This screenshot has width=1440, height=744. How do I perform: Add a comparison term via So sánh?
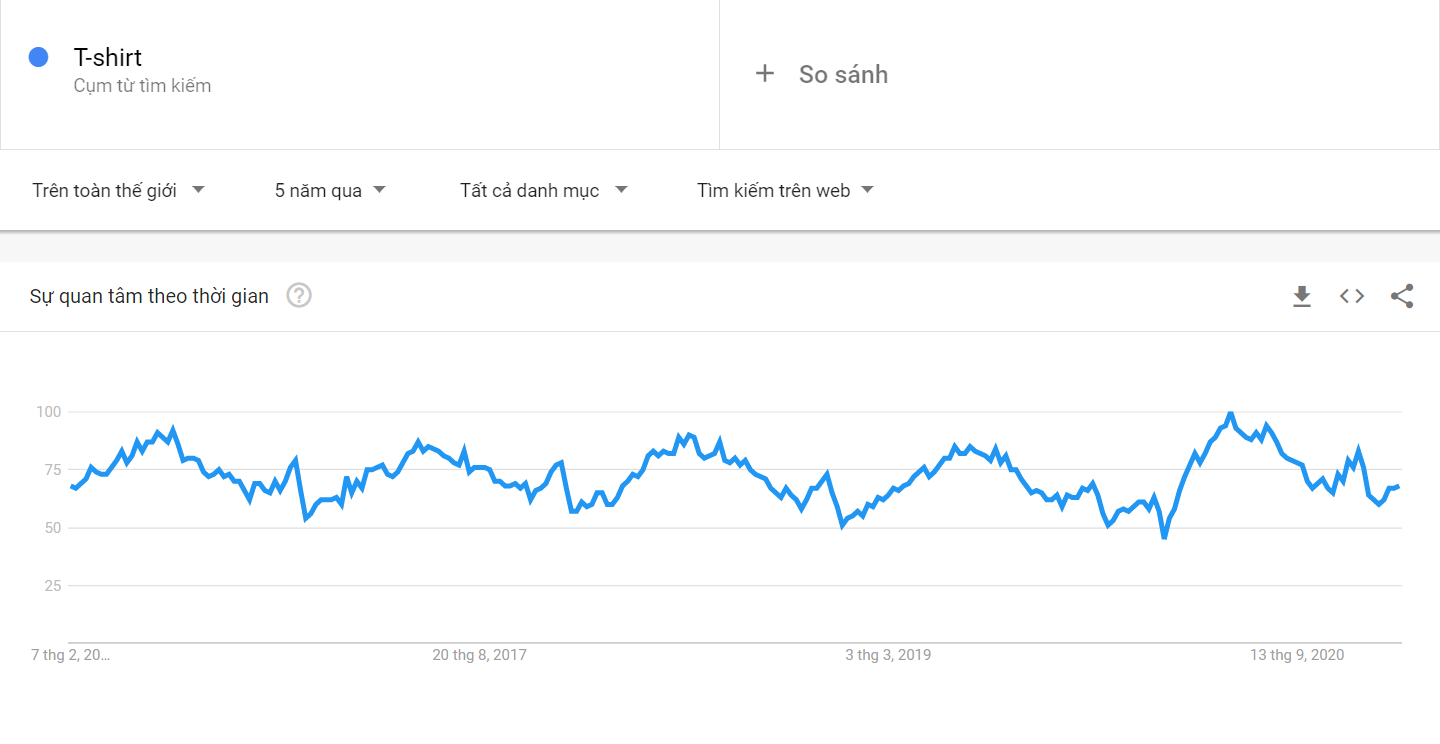pyautogui.click(x=843, y=74)
